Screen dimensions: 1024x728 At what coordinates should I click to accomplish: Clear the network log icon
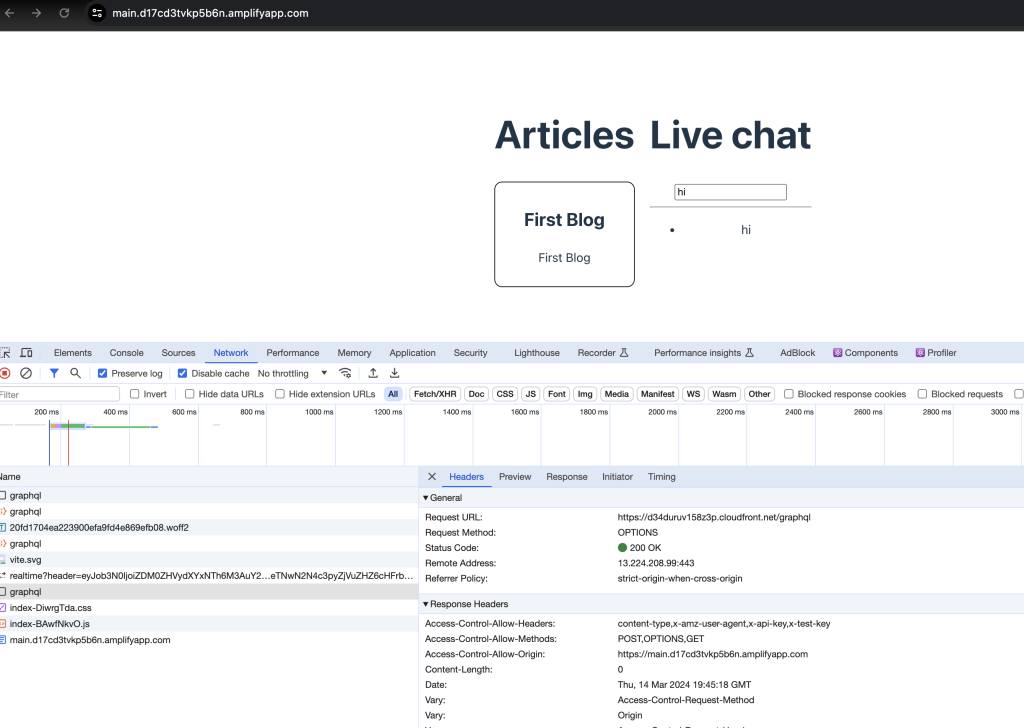tap(26, 373)
